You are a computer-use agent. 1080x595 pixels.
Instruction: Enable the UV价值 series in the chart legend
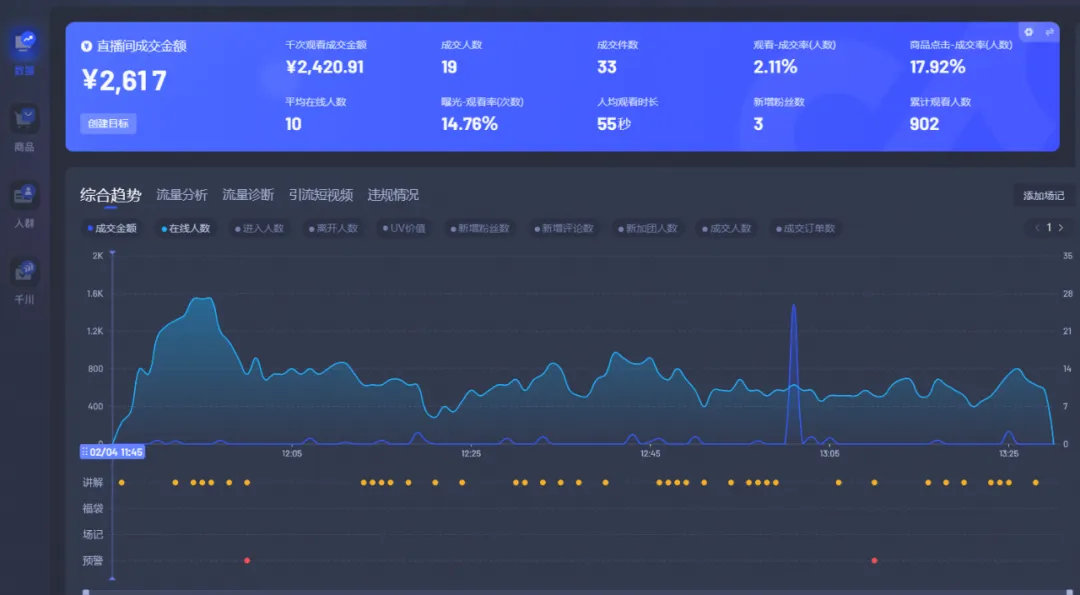(403, 228)
